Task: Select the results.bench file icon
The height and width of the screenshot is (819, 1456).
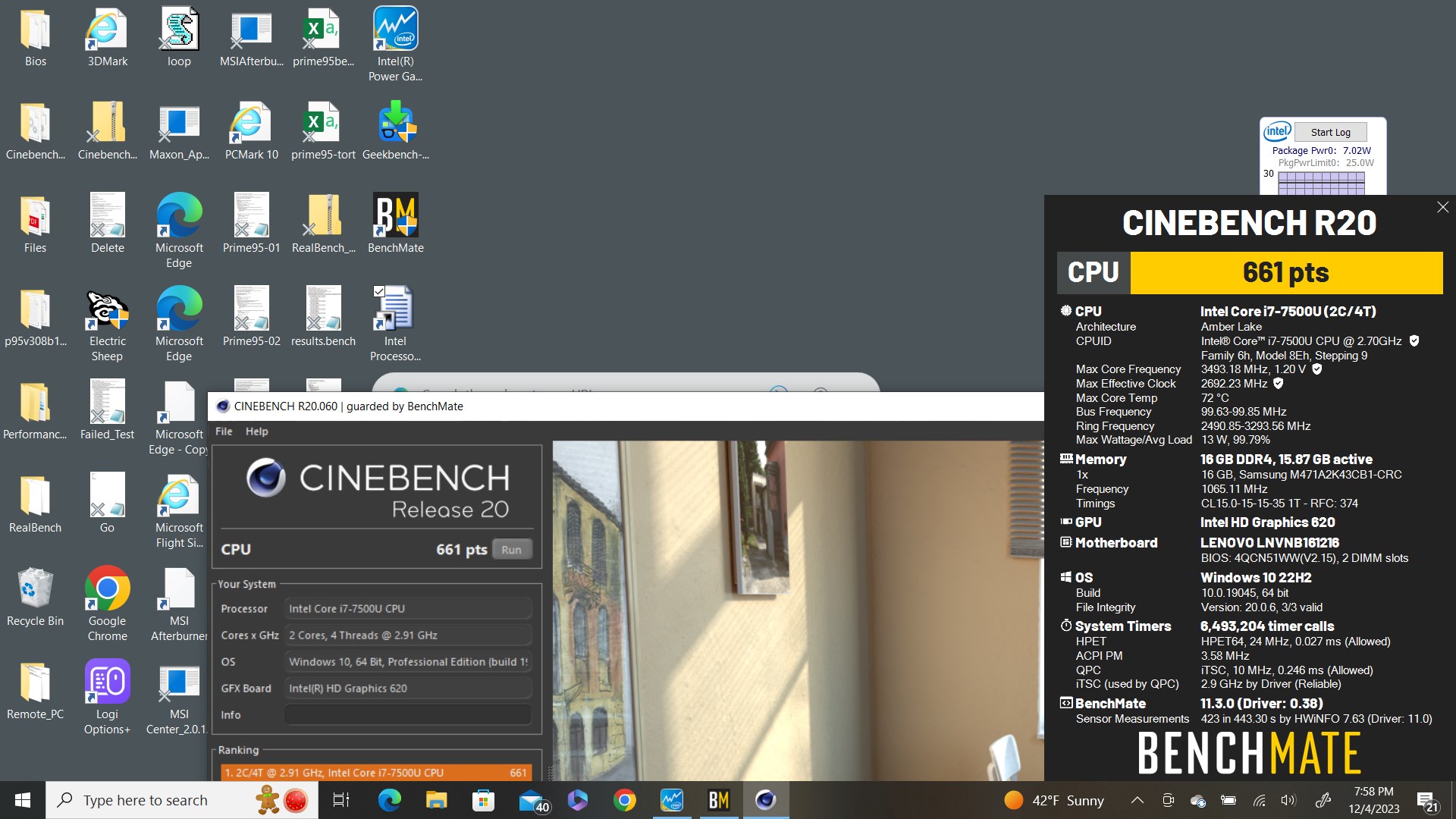Action: pyautogui.click(x=323, y=317)
